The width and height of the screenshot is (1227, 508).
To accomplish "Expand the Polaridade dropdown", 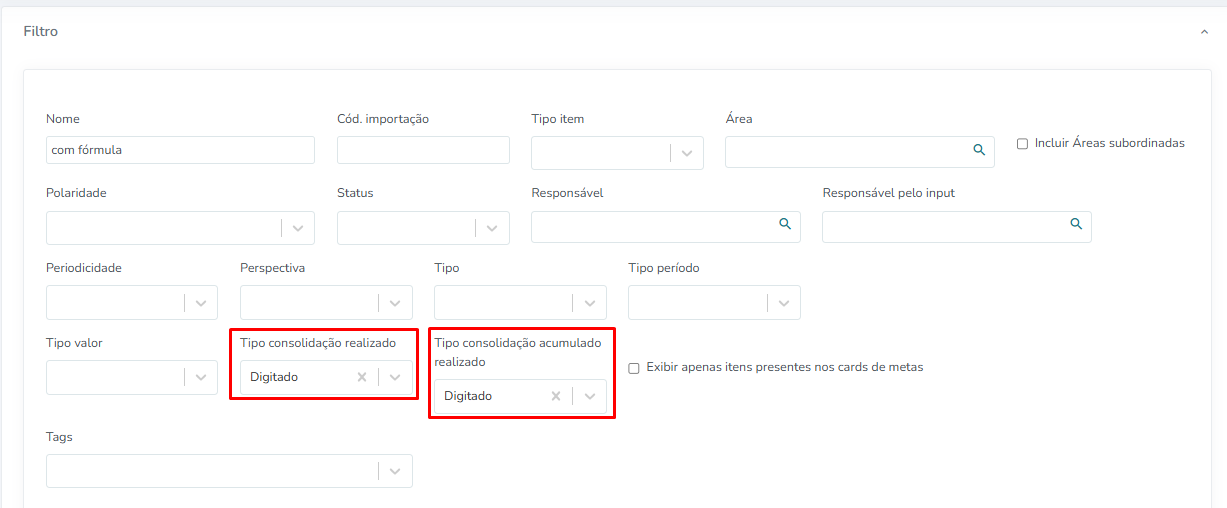I will pos(298,228).
